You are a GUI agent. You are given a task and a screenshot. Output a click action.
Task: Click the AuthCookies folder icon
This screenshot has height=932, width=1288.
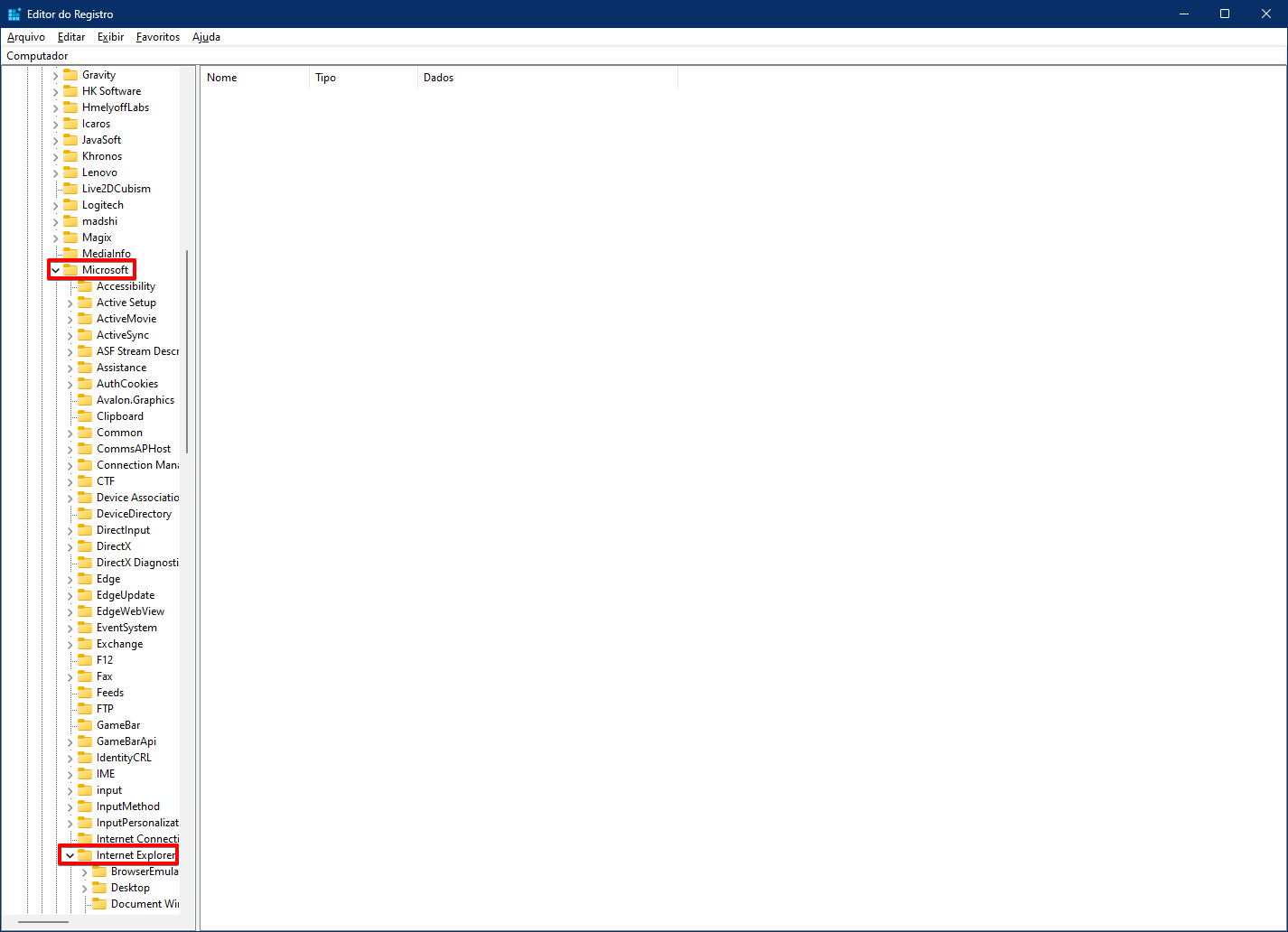pyautogui.click(x=85, y=384)
